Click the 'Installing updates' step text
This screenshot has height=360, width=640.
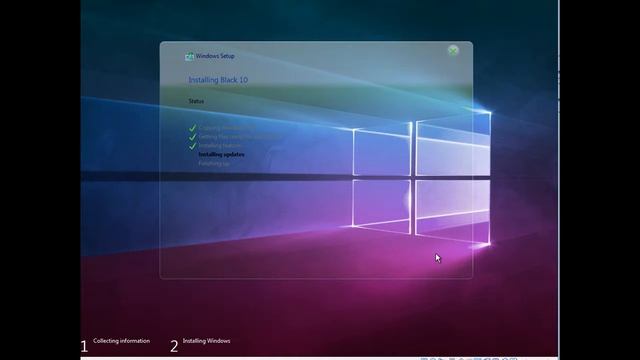(x=221, y=154)
